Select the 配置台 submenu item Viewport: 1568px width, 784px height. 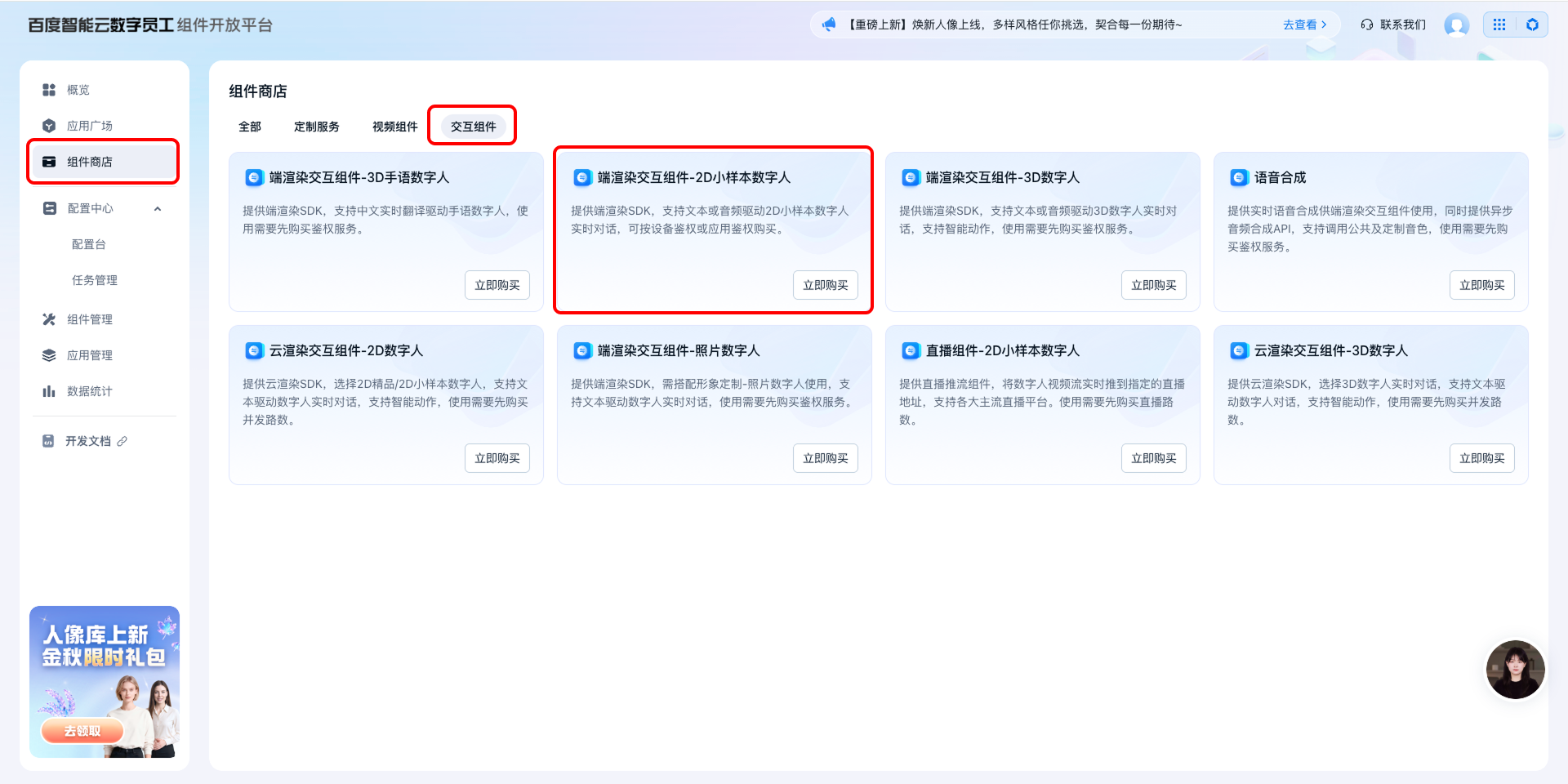pos(89,244)
